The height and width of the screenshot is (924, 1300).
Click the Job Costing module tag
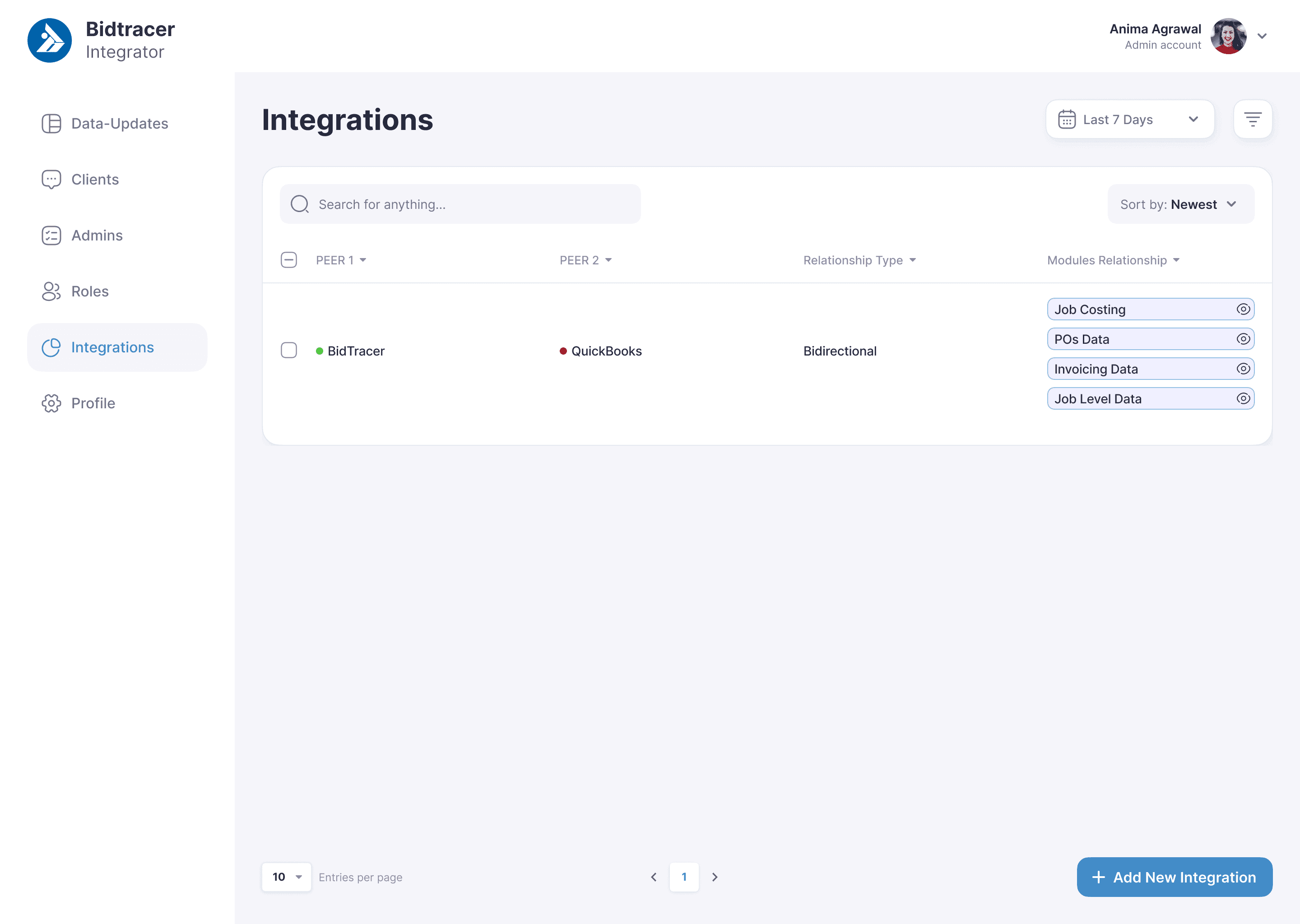(1150, 309)
